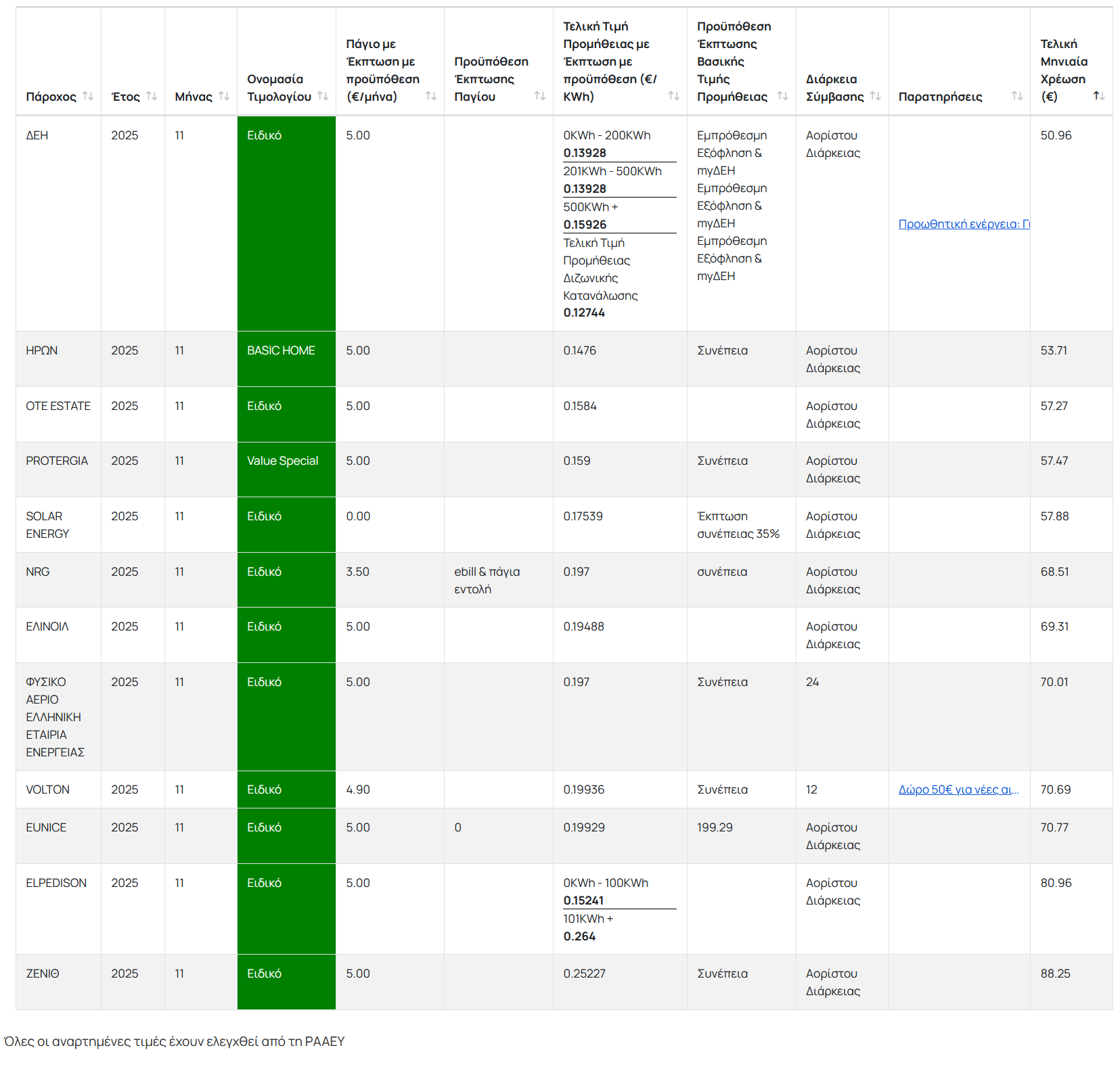
Task: Select the green BASIC HOME tariff cell
Action: (286, 359)
